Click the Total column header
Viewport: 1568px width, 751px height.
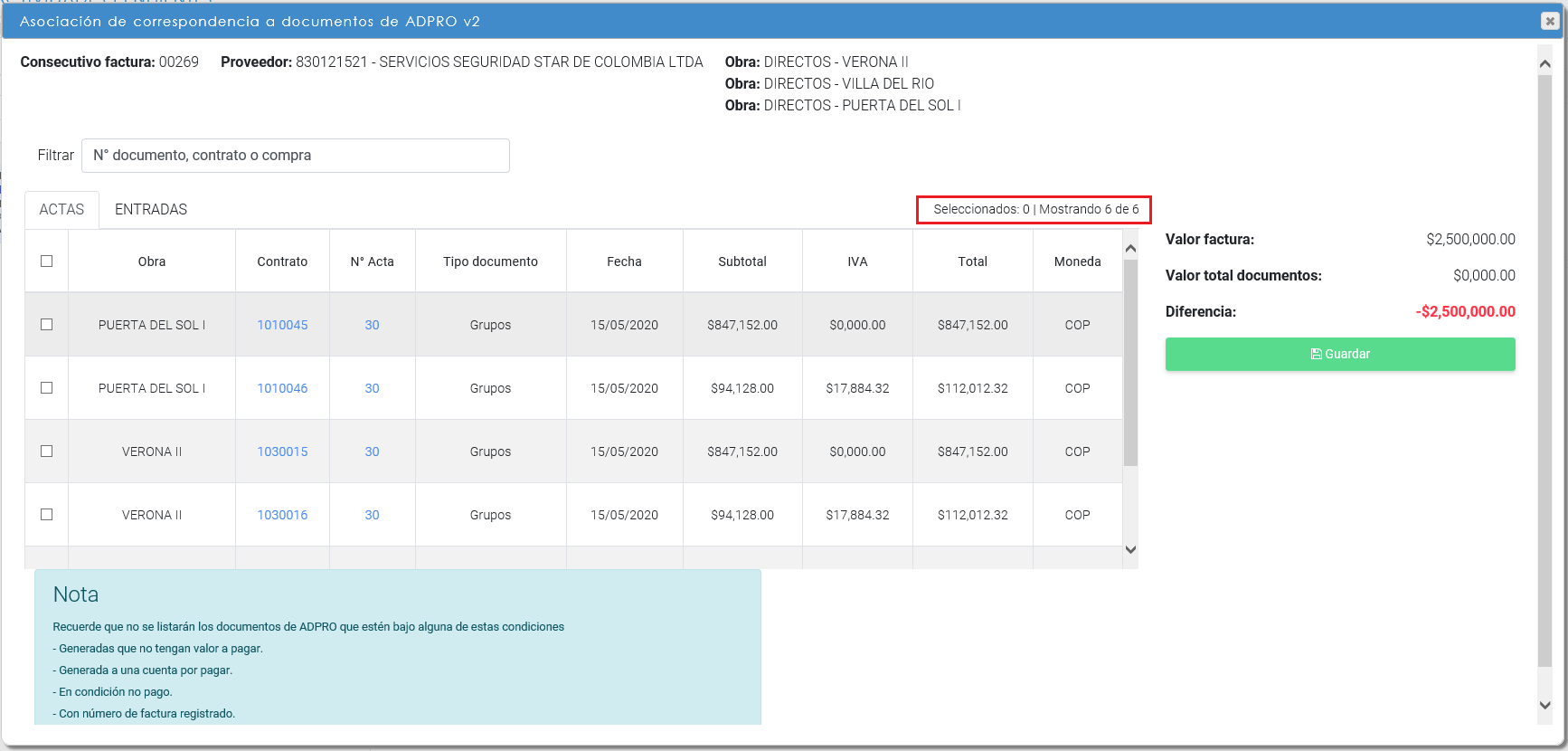(972, 261)
